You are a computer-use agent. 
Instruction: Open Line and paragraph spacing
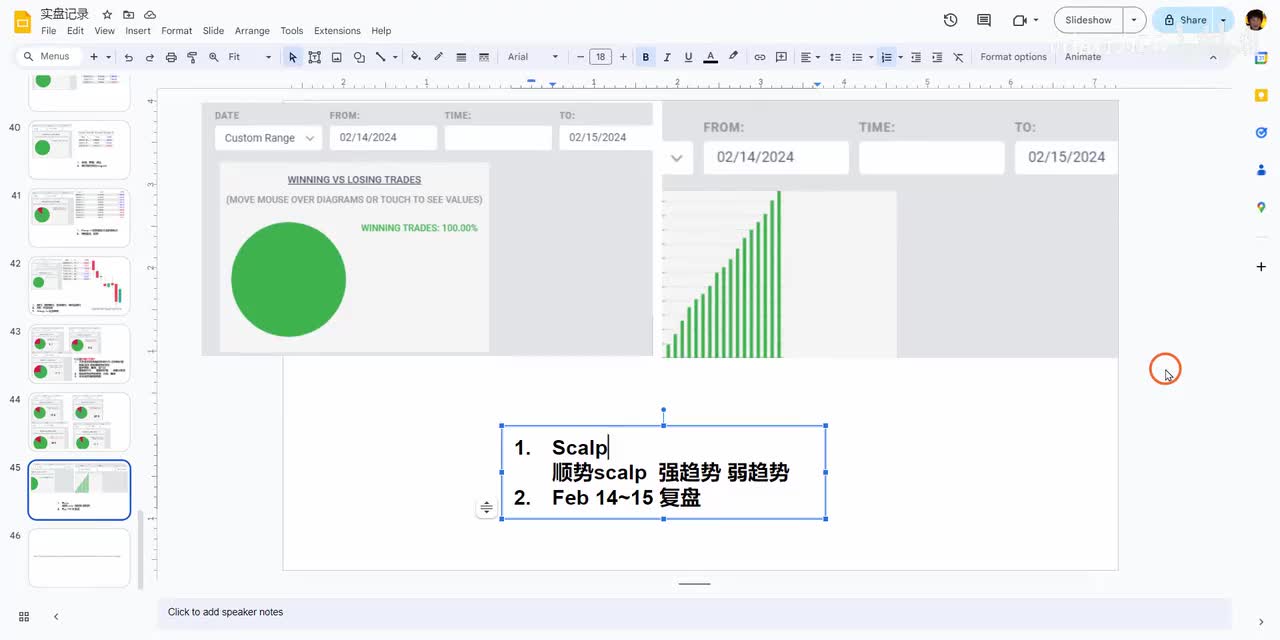(836, 57)
